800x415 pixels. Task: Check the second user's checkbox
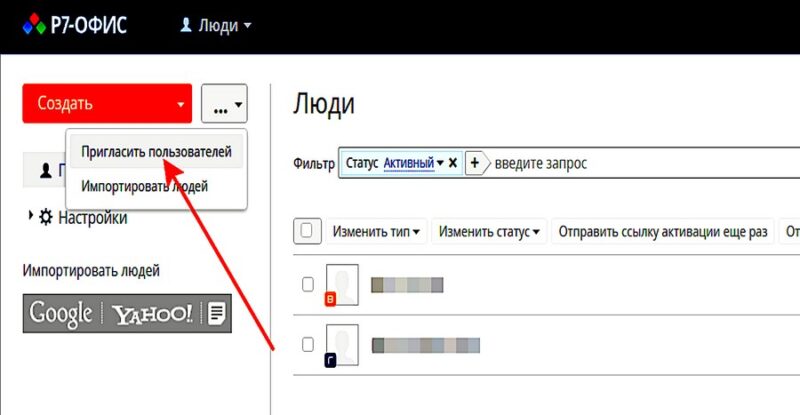pyautogui.click(x=308, y=345)
